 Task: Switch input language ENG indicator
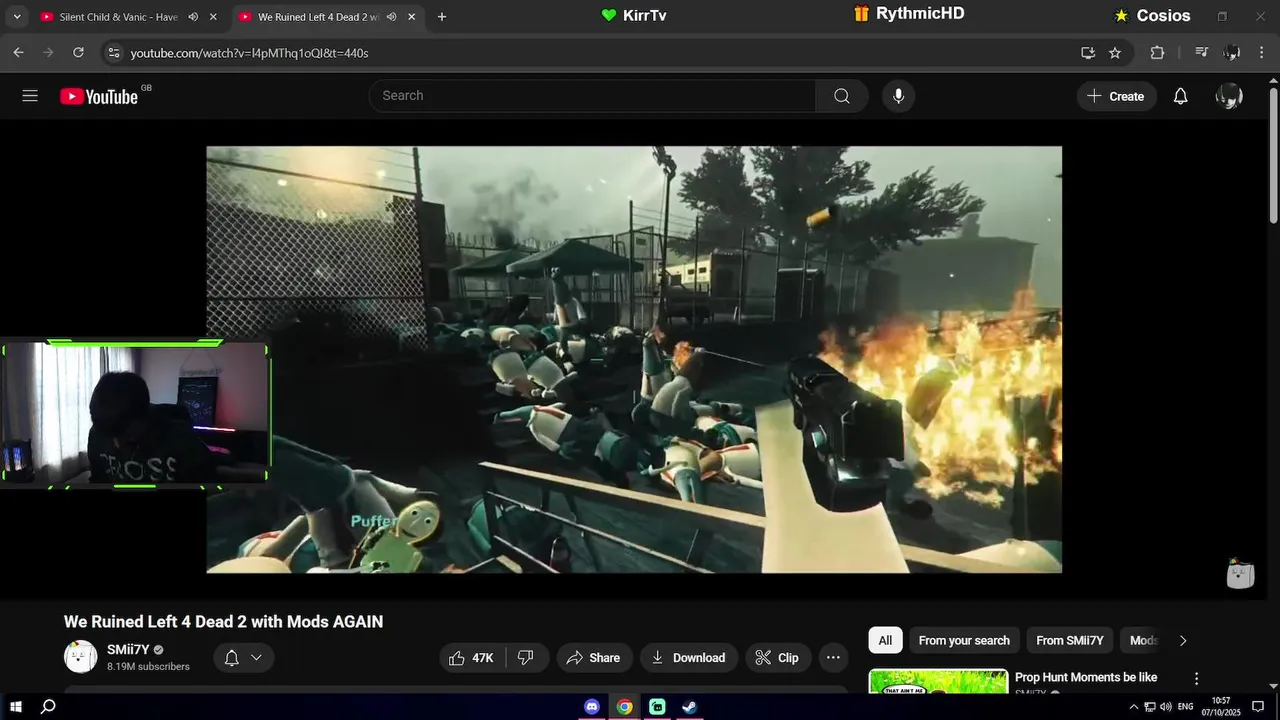click(1186, 707)
